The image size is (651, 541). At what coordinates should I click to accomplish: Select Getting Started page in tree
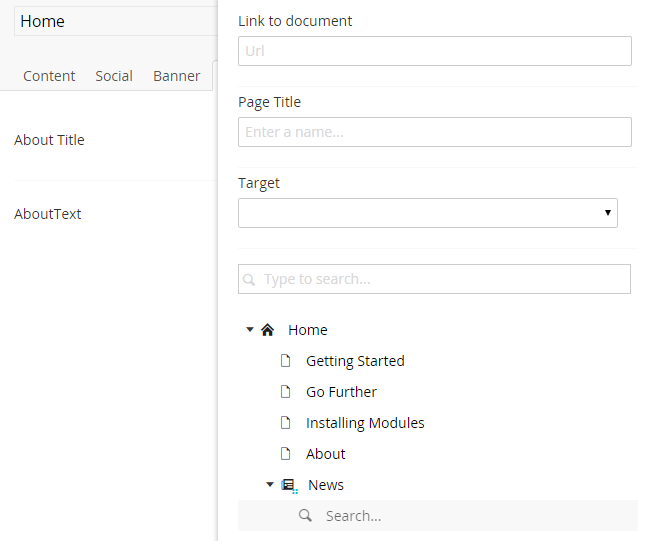pyautogui.click(x=355, y=361)
